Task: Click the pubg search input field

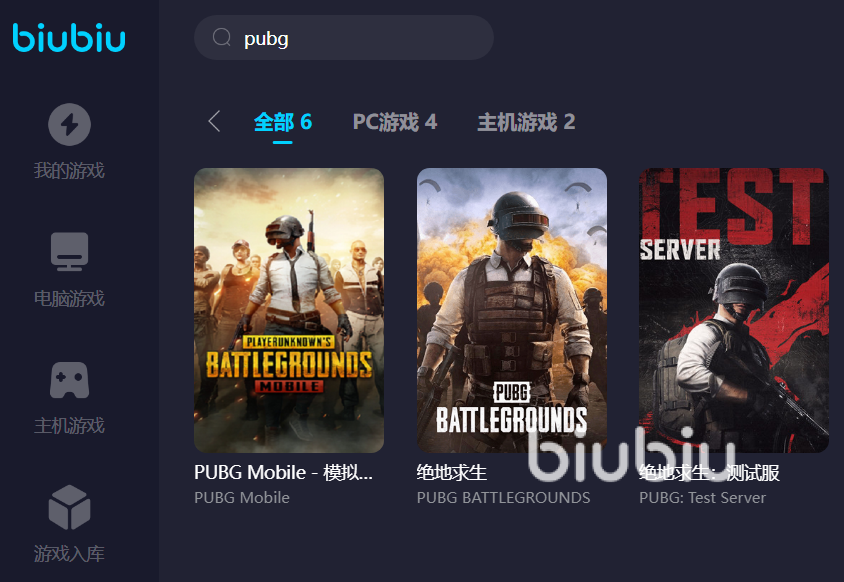Action: (x=344, y=38)
